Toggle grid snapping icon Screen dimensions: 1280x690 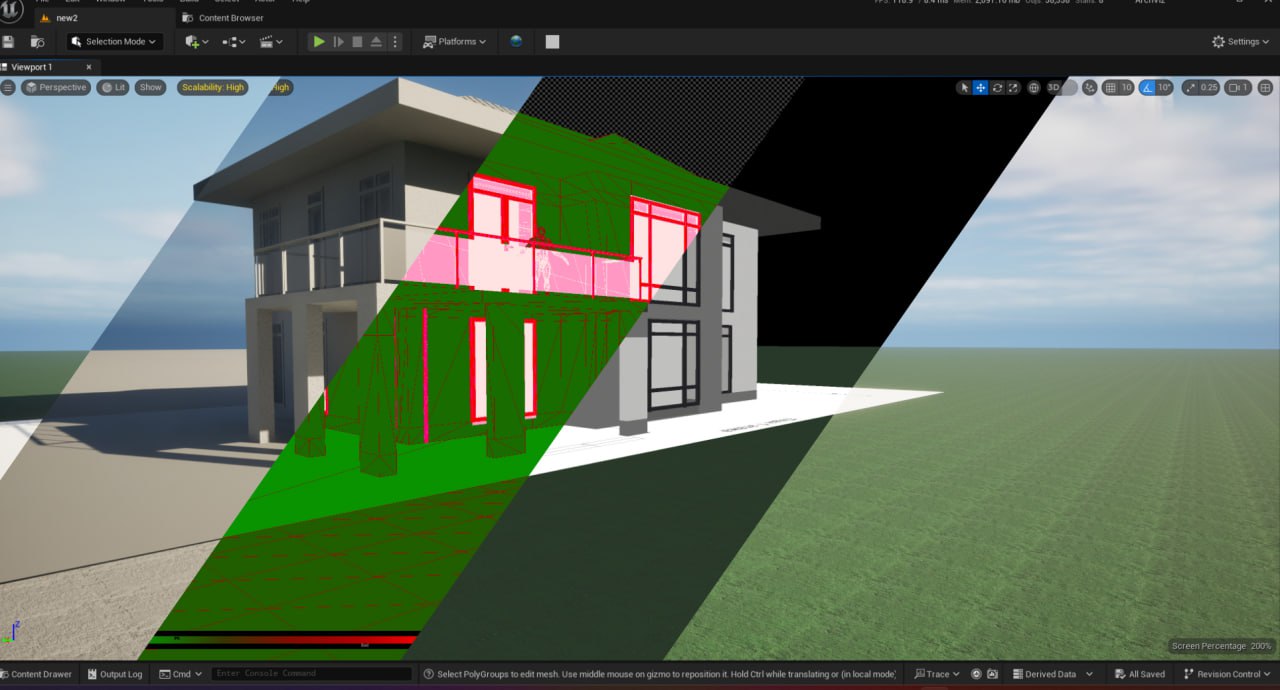(x=1111, y=88)
